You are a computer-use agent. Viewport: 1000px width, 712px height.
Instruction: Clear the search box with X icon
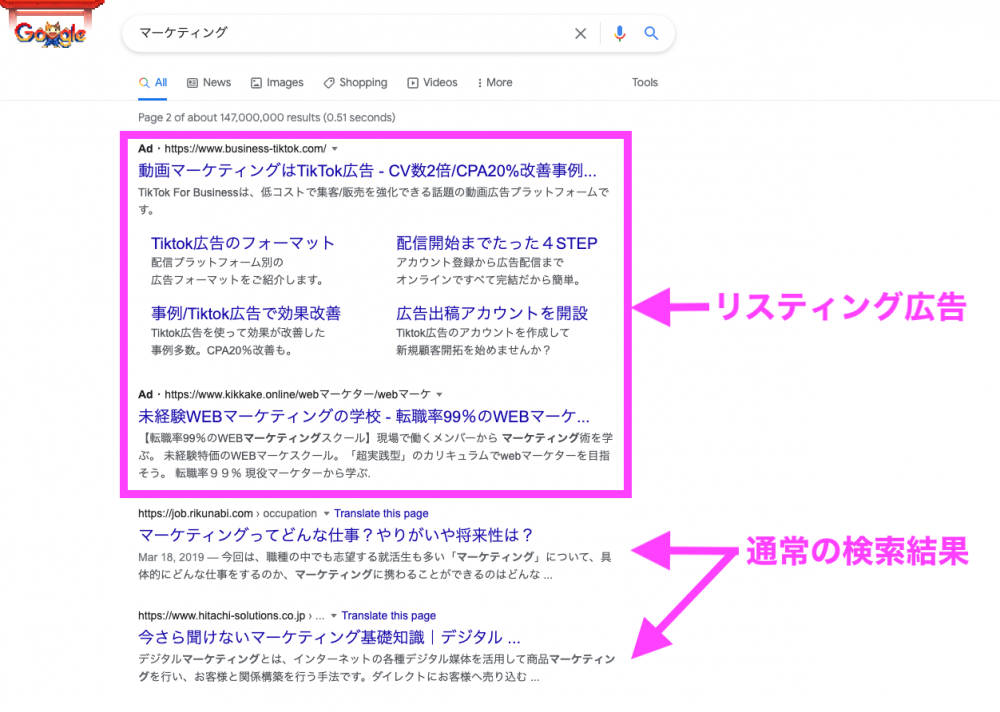point(580,33)
